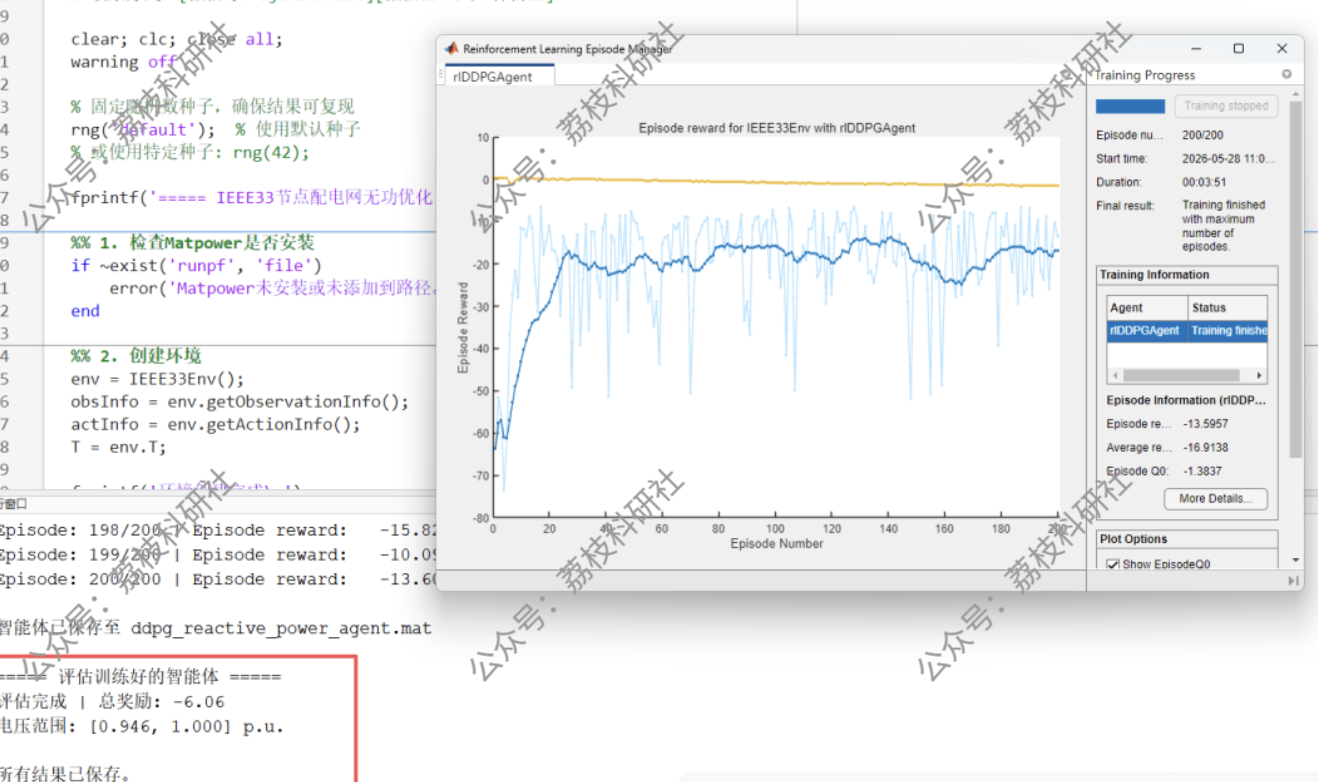
Task: Open the Training Progress panel options circle icon
Action: point(1287,74)
